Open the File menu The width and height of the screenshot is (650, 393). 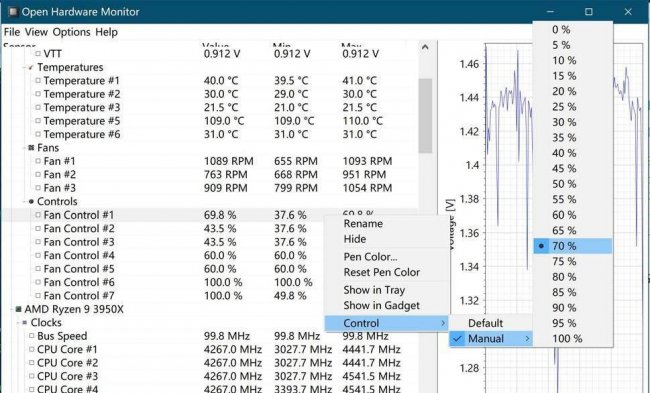(x=12, y=32)
